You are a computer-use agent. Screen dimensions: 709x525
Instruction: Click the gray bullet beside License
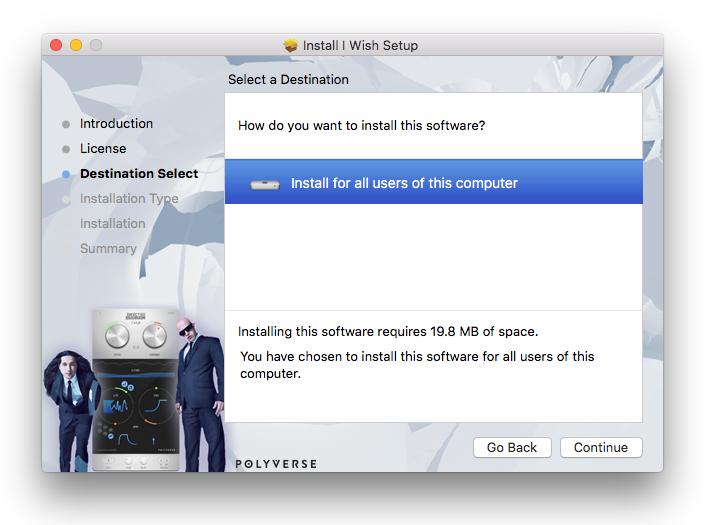click(66, 149)
